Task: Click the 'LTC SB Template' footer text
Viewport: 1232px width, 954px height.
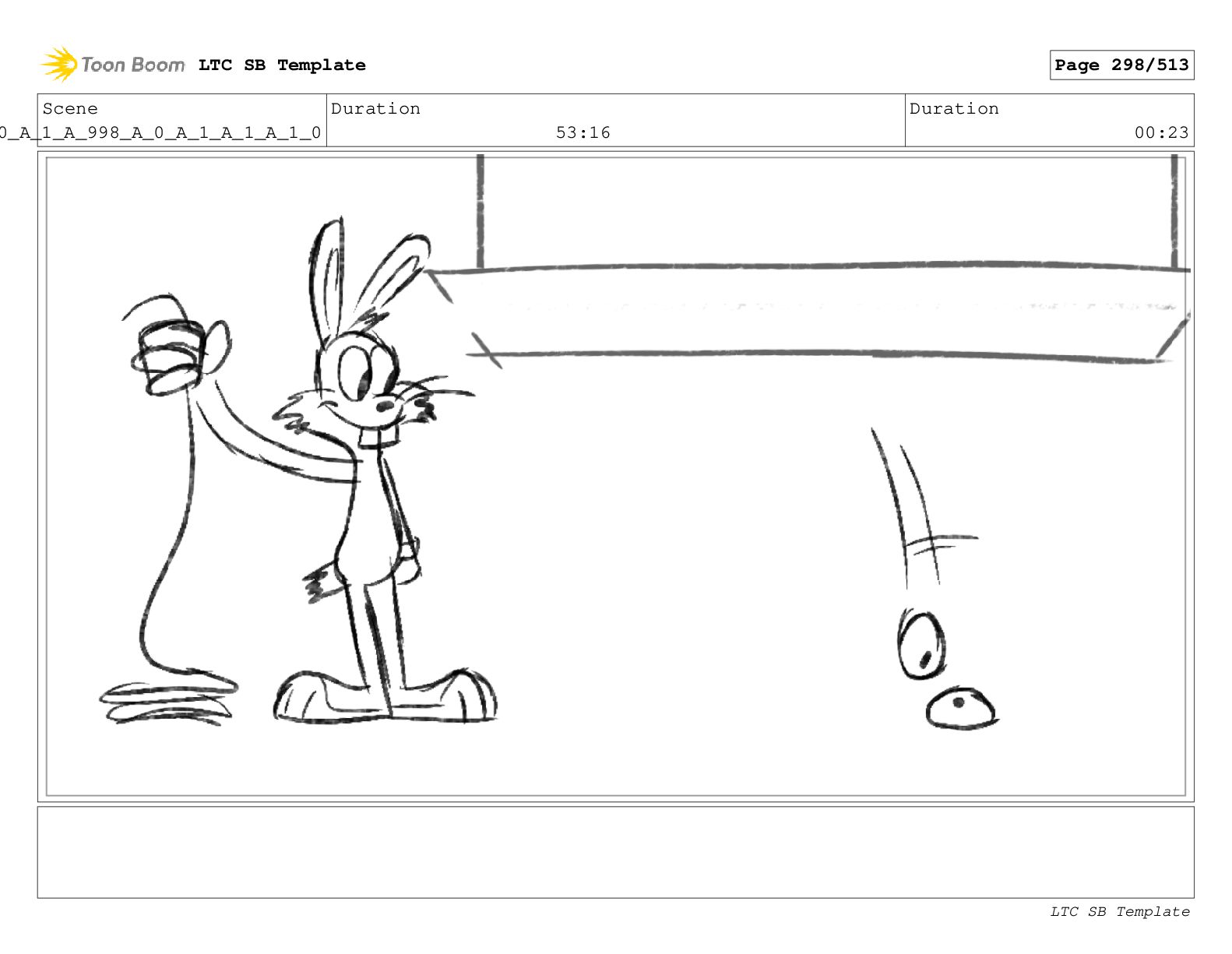Action: pyautogui.click(x=1120, y=912)
